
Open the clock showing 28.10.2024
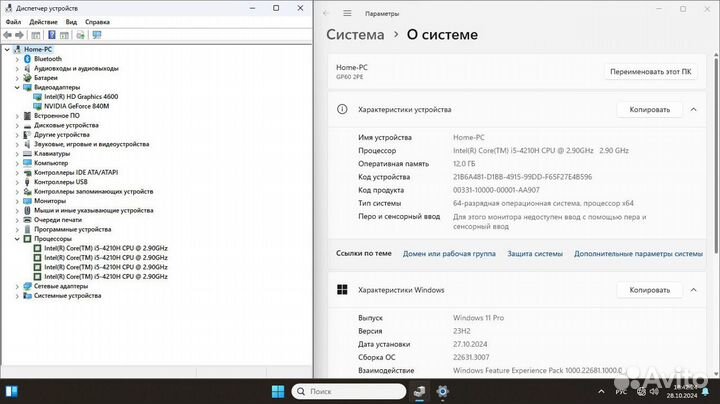pyautogui.click(x=682, y=392)
